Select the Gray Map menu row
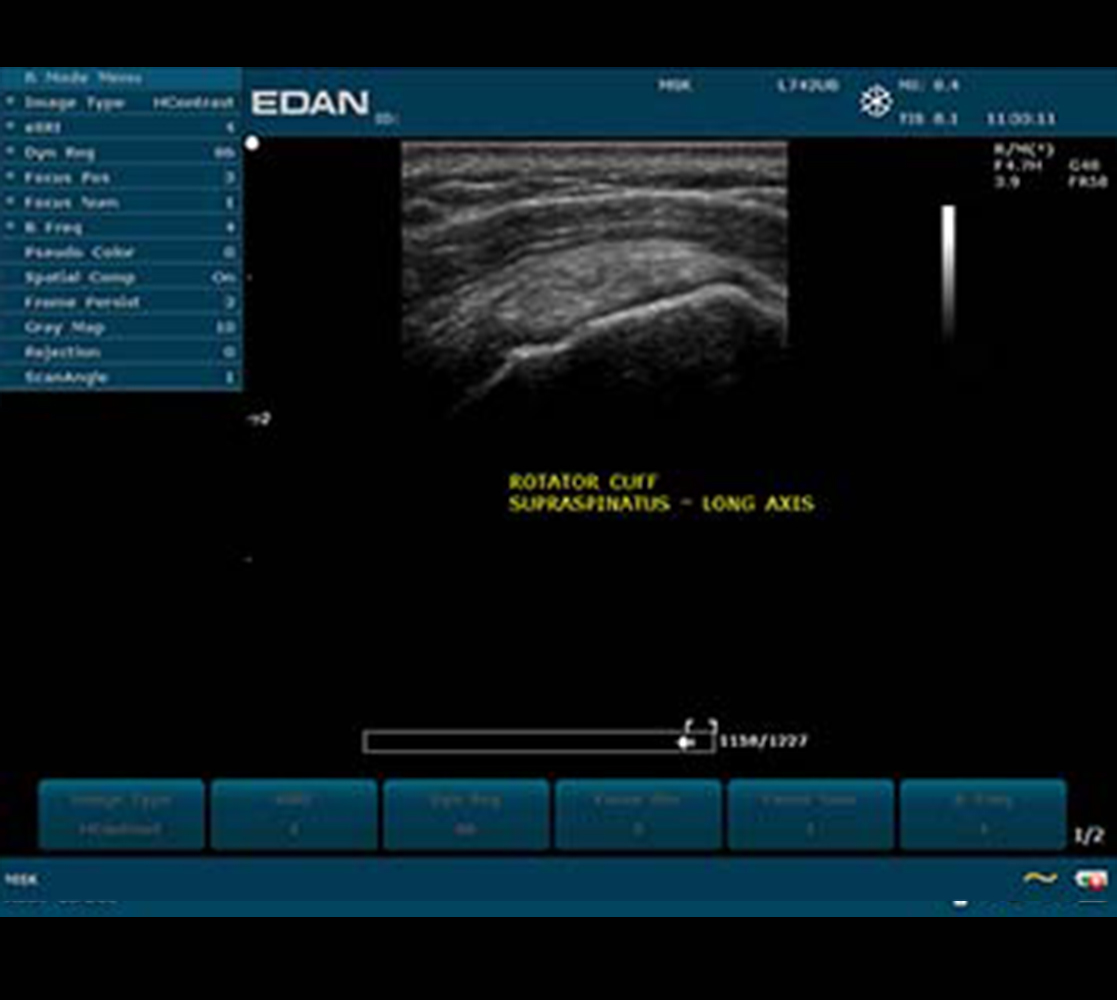1117x1000 pixels. 121,327
